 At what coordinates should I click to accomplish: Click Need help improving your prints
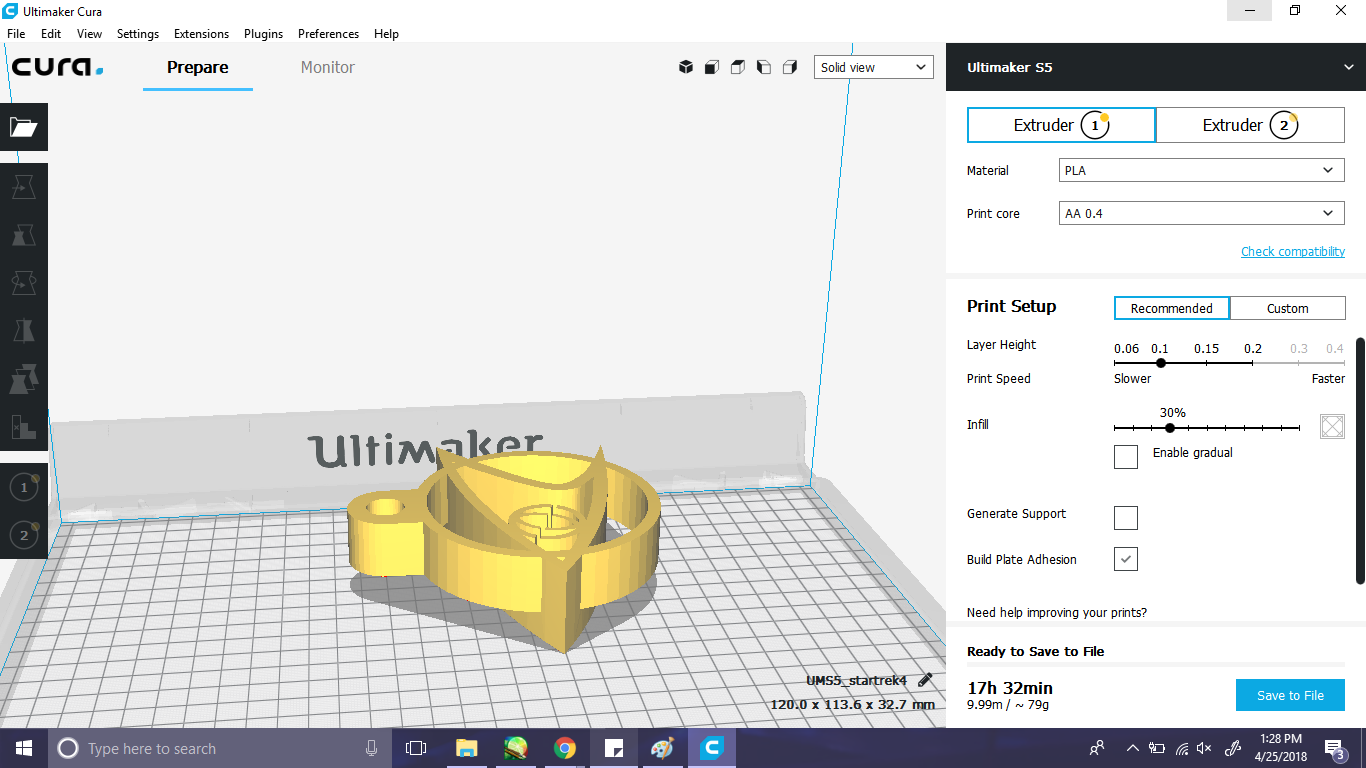click(1057, 612)
